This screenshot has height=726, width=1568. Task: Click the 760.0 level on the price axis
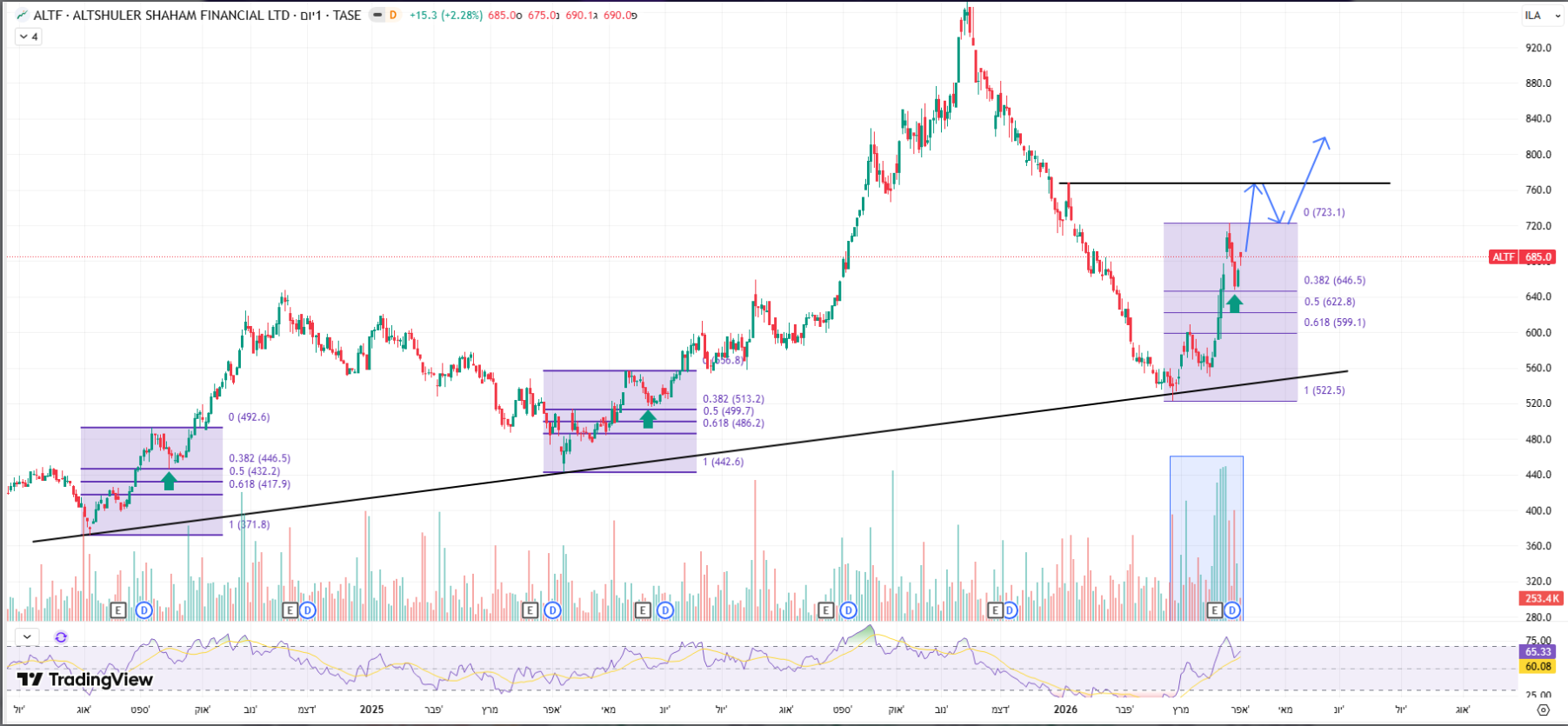(x=1538, y=190)
